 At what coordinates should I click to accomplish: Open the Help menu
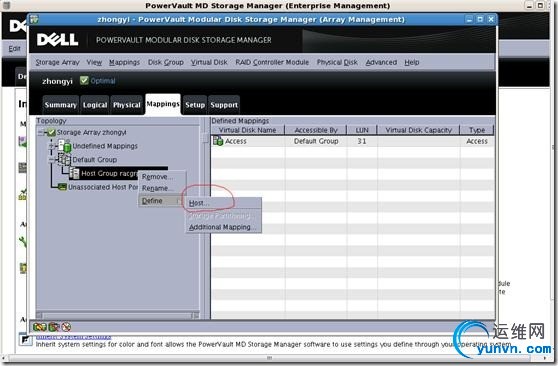point(411,62)
